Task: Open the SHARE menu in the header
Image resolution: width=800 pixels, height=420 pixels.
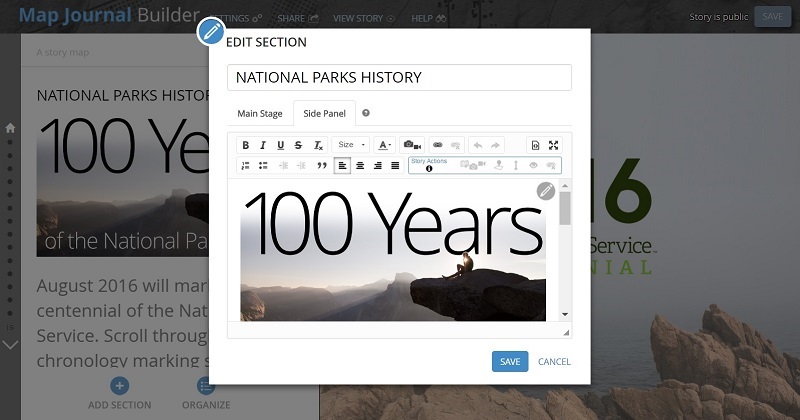Action: tap(298, 18)
